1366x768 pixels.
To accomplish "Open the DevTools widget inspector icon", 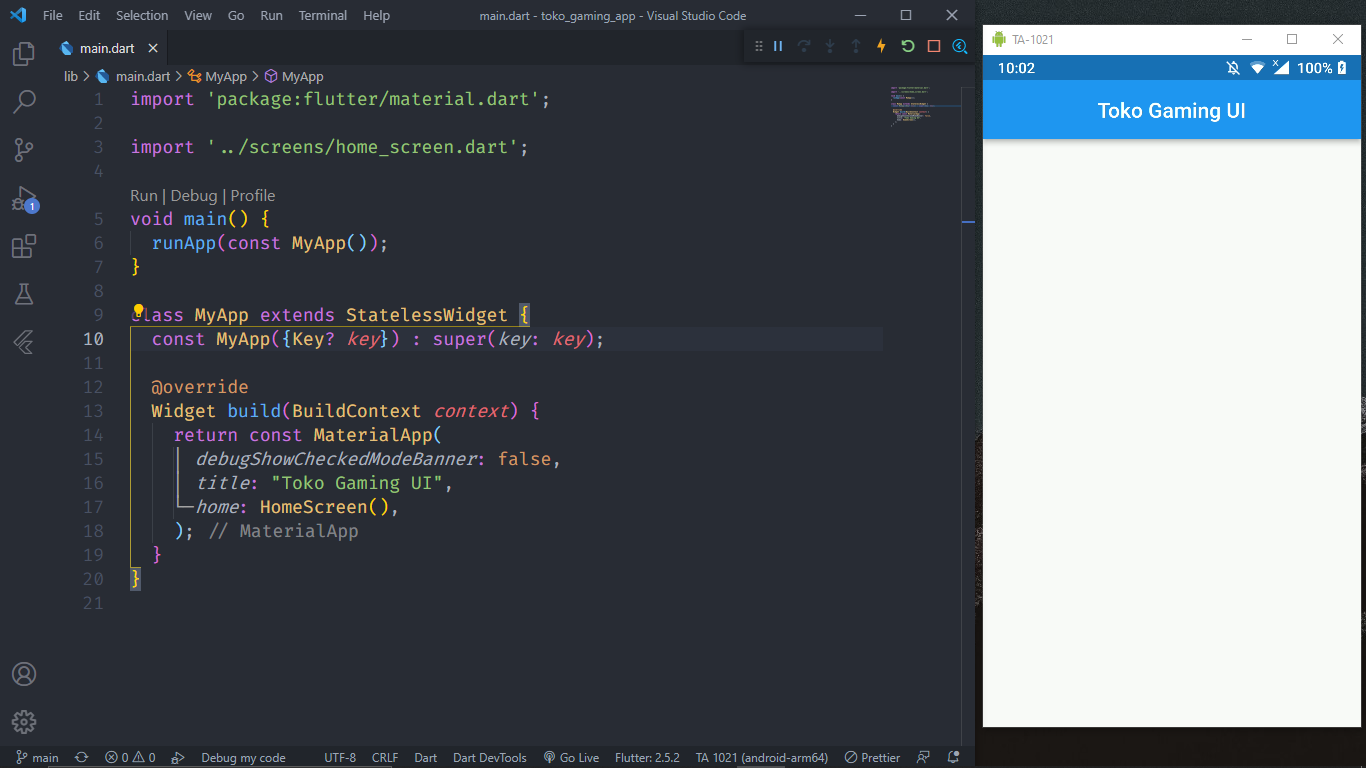I will [960, 46].
